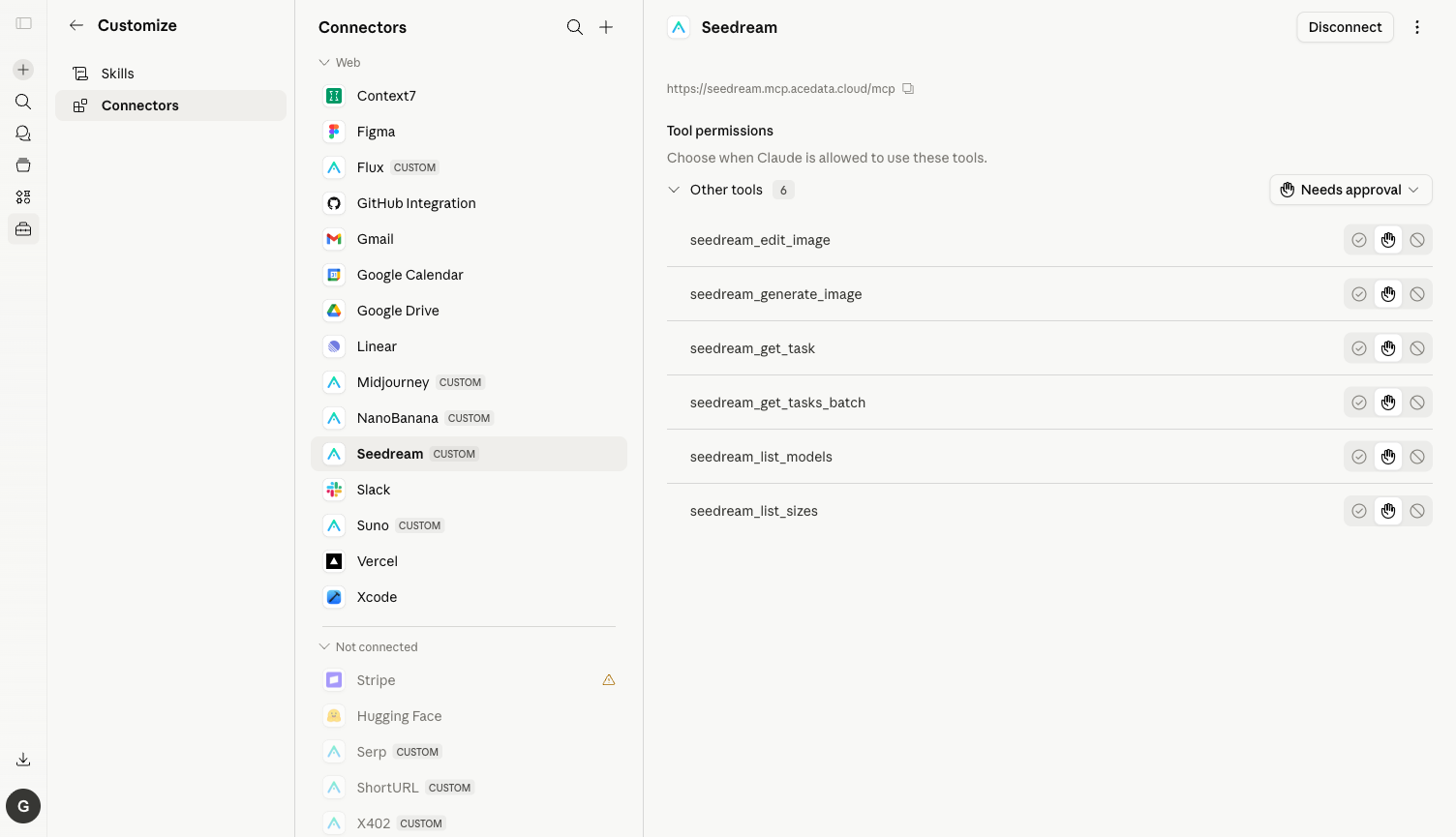This screenshot has height=837, width=1456.
Task: Open the X402 connector
Action: (x=469, y=823)
